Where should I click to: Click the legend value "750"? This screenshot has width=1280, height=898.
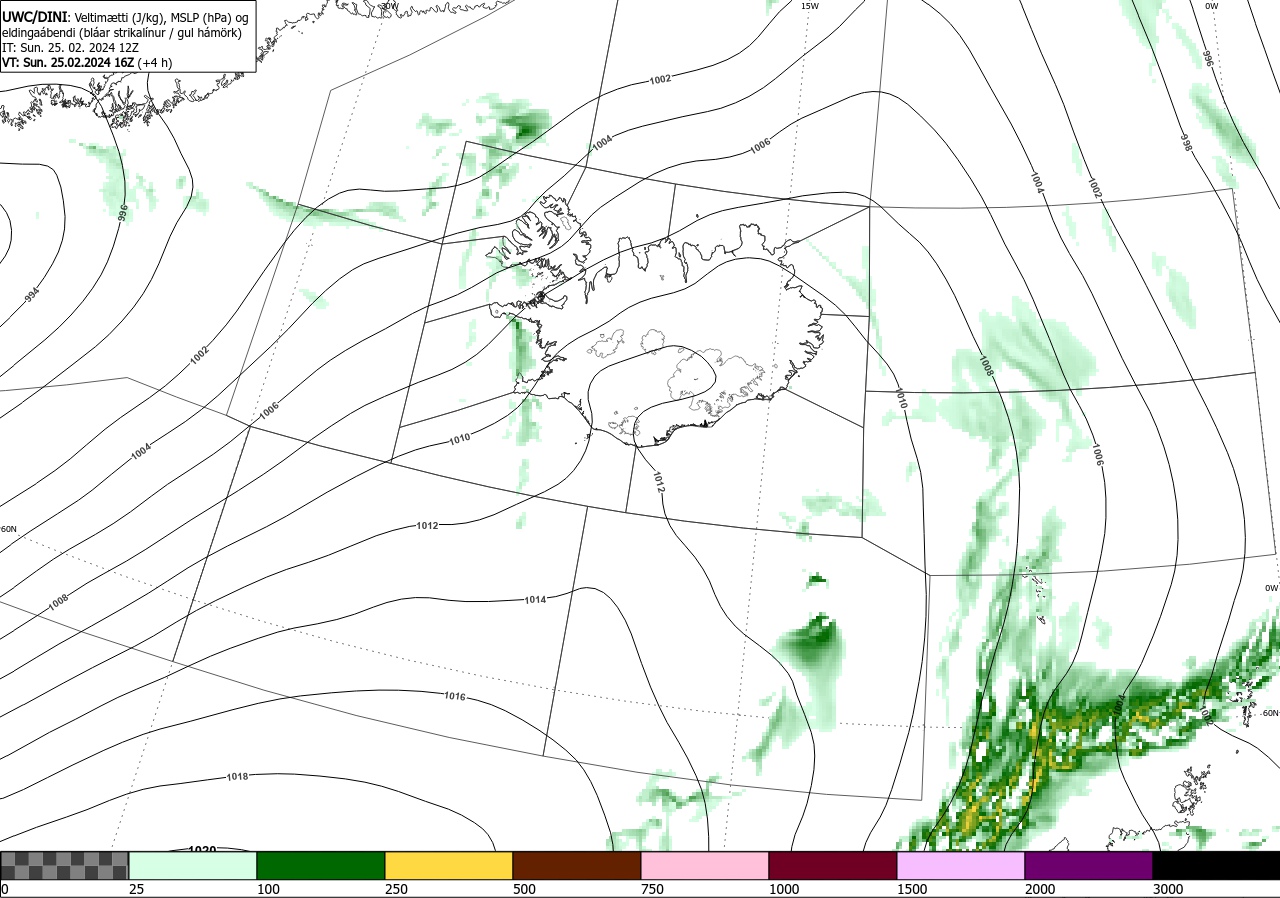coord(652,889)
